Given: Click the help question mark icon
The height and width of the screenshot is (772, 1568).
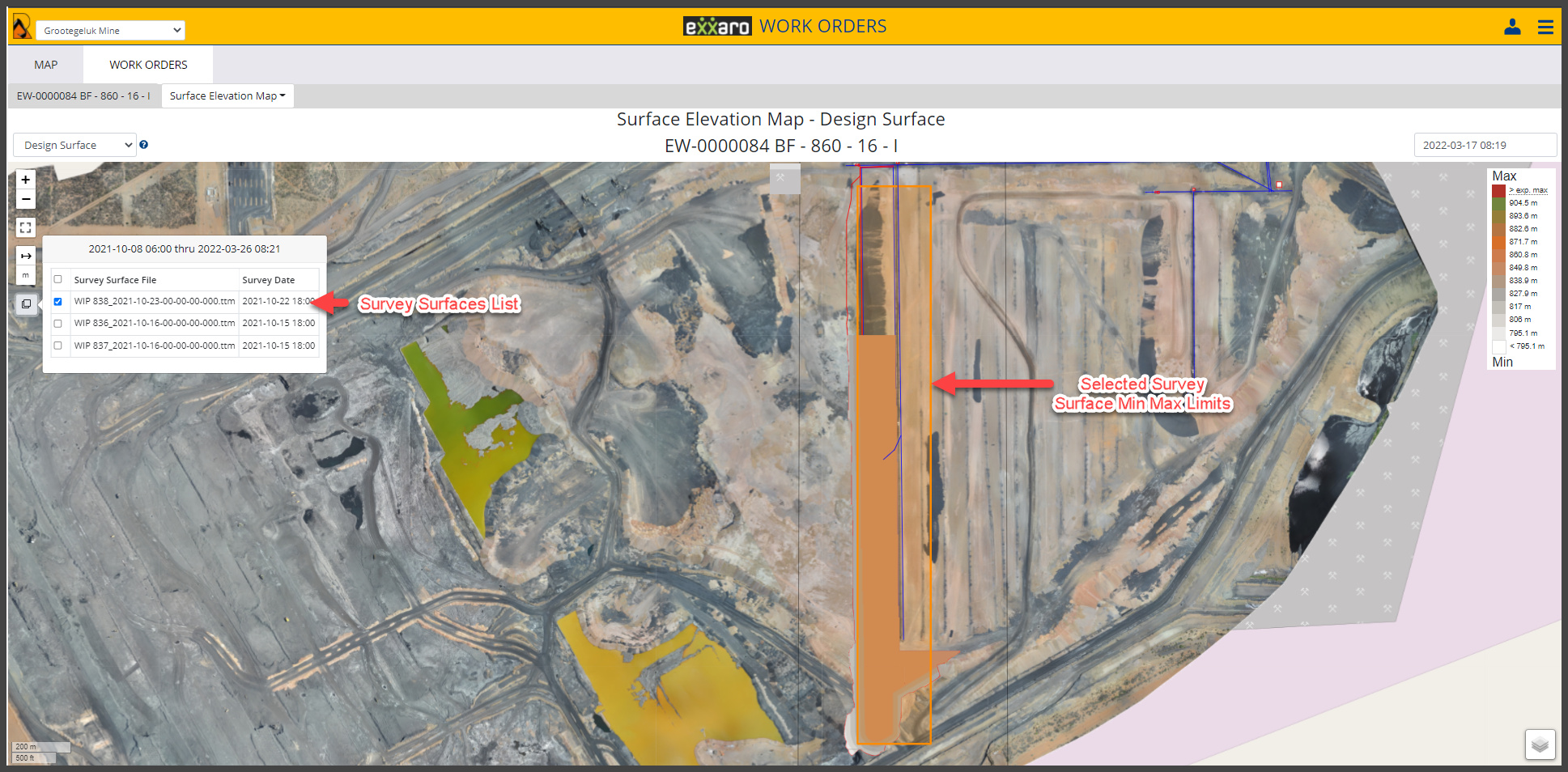Looking at the screenshot, I should (144, 145).
